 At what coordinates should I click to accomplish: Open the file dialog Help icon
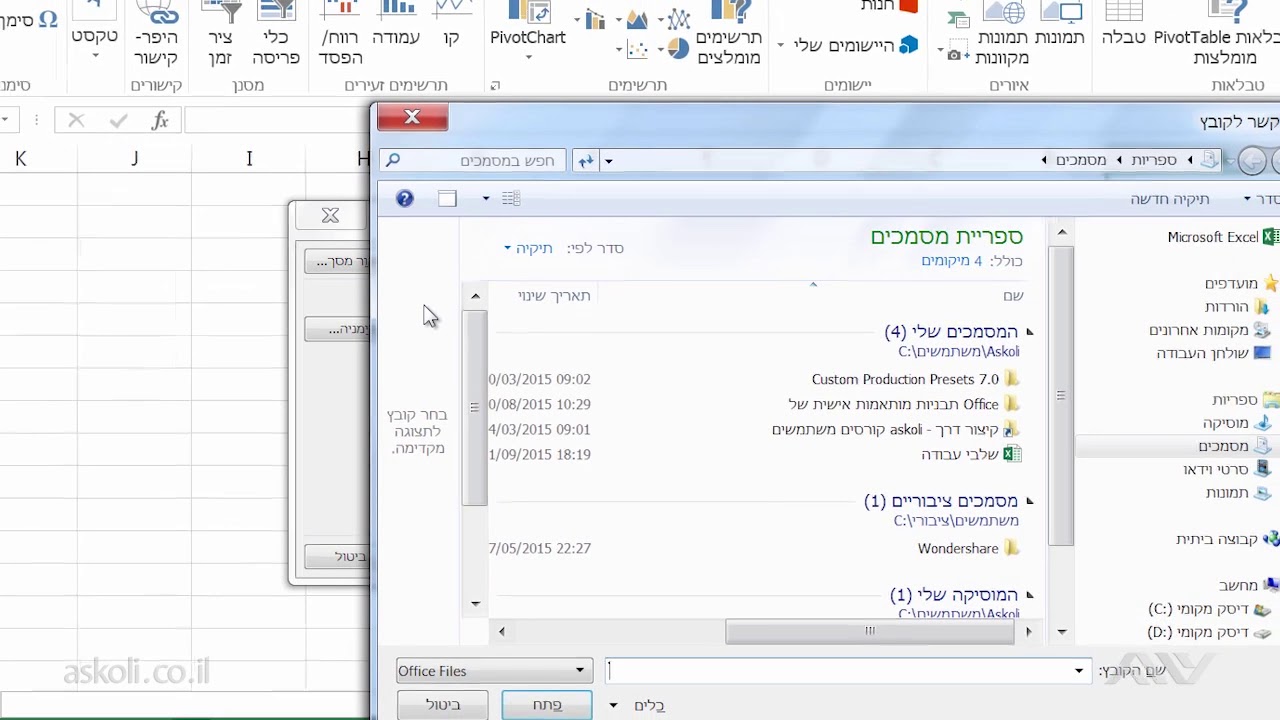[404, 199]
